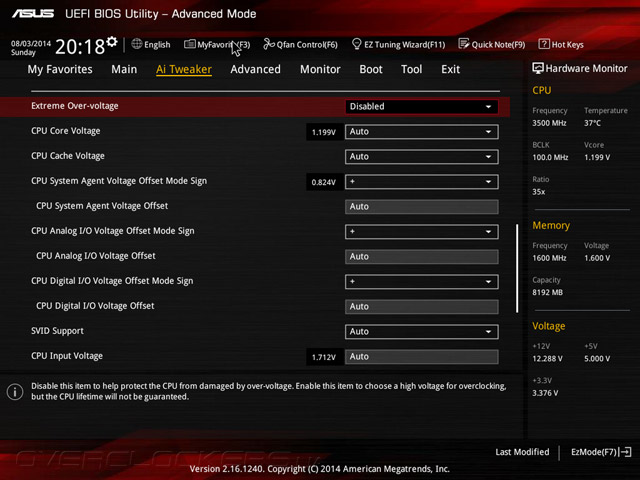The height and width of the screenshot is (480, 640).
Task: Click the Qfan Control fan icon
Action: point(269,44)
